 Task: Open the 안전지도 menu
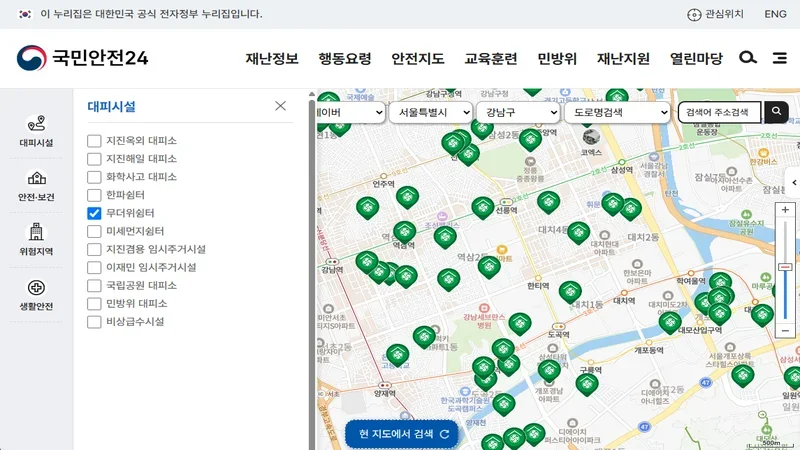418,59
